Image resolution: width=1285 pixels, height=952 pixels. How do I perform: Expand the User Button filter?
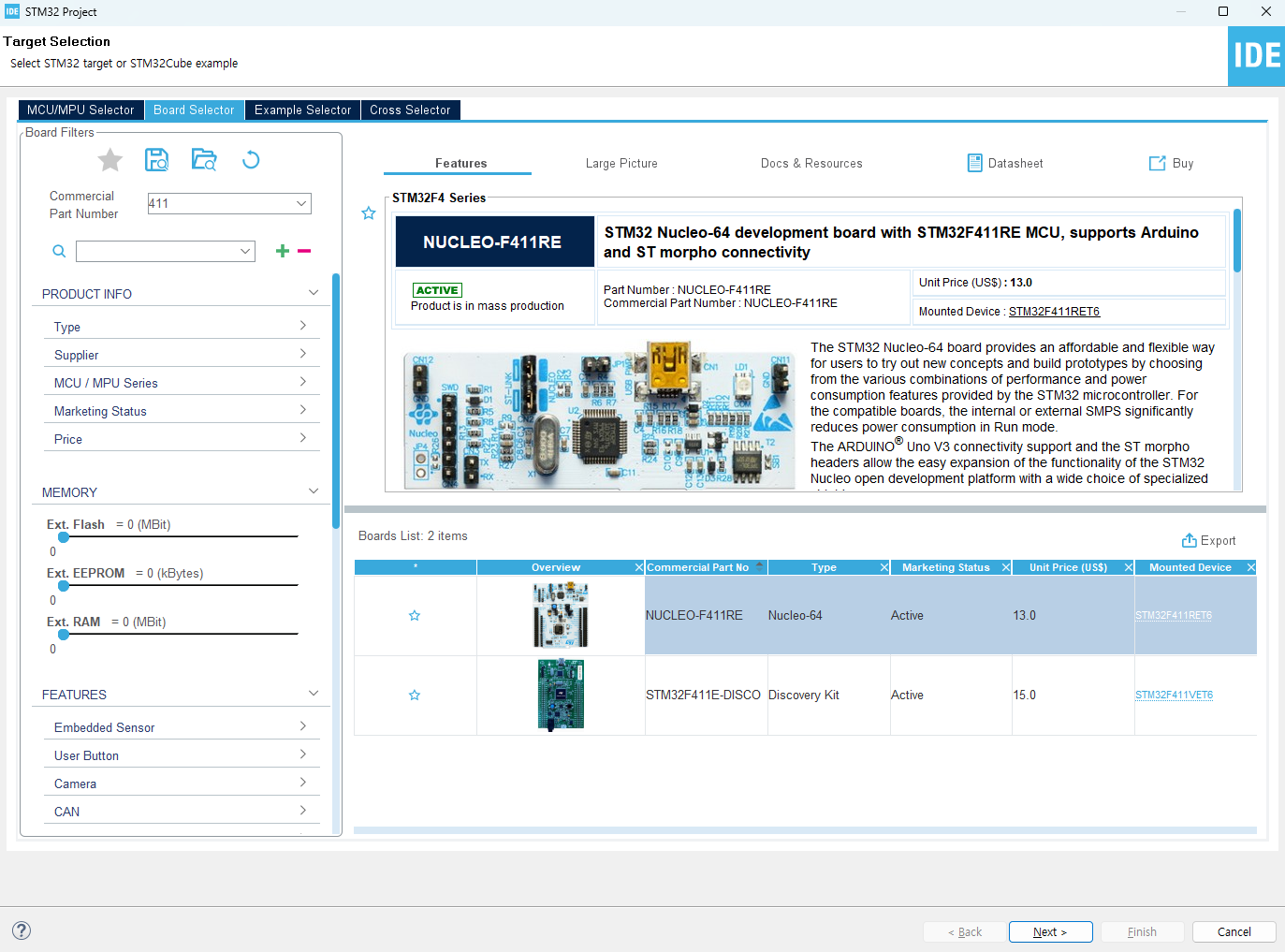[x=303, y=754]
